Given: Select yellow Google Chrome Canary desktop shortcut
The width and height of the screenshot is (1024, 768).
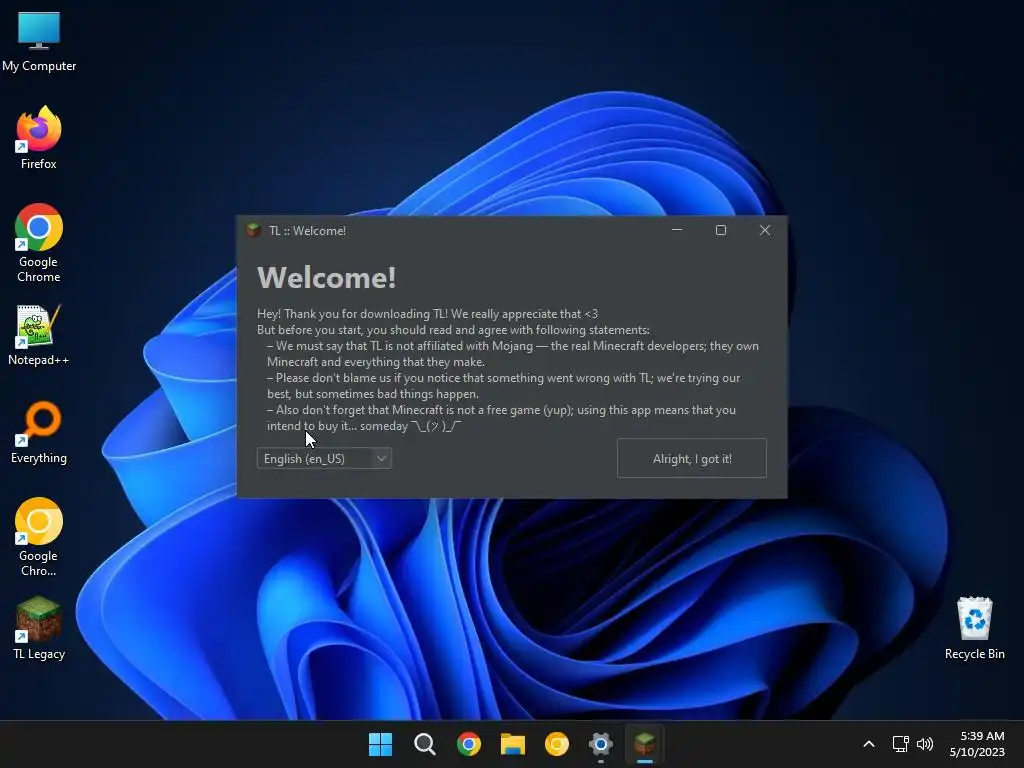Looking at the screenshot, I should 39,537.
